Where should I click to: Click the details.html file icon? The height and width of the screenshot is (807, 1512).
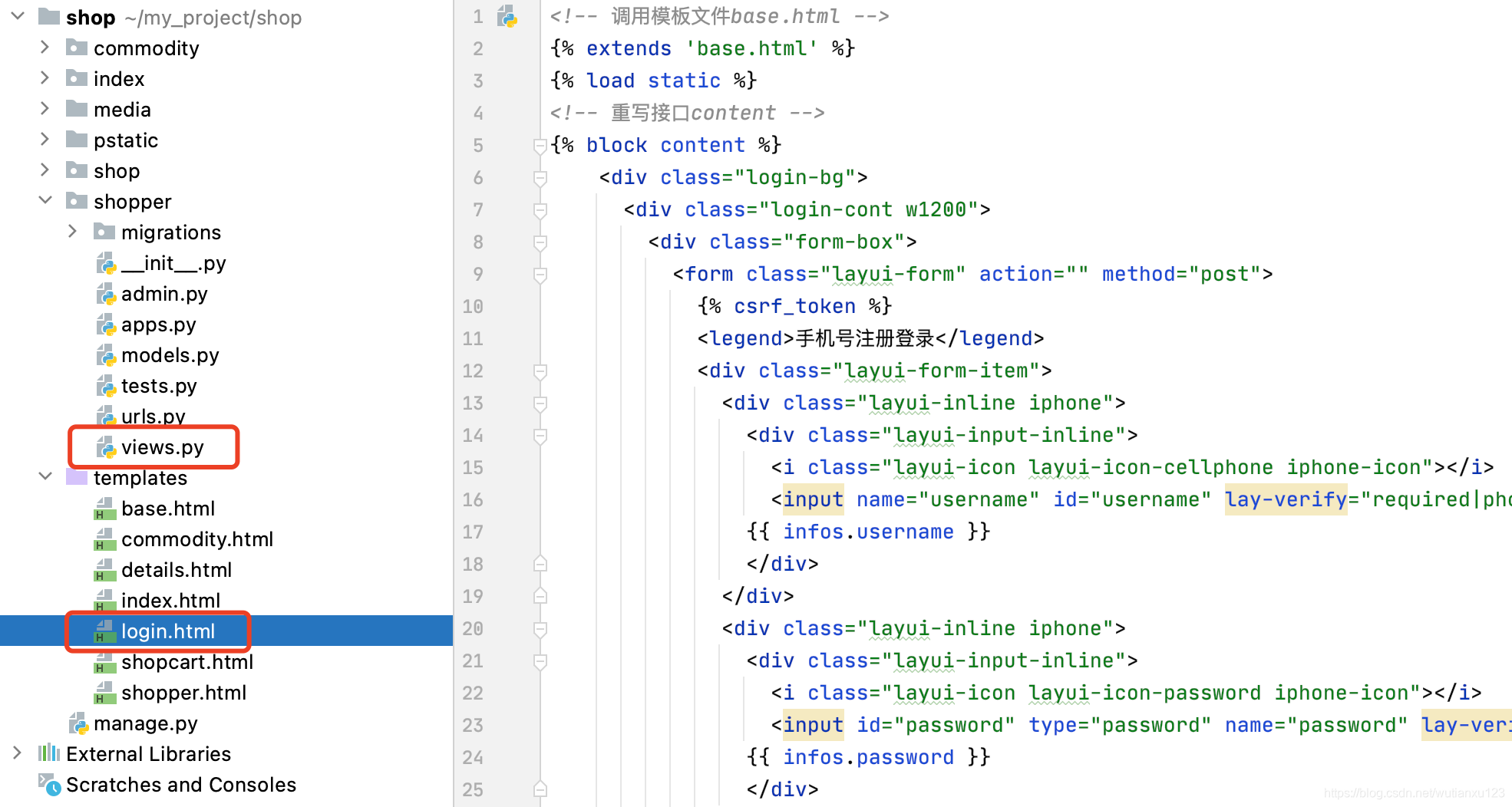pyautogui.click(x=104, y=570)
